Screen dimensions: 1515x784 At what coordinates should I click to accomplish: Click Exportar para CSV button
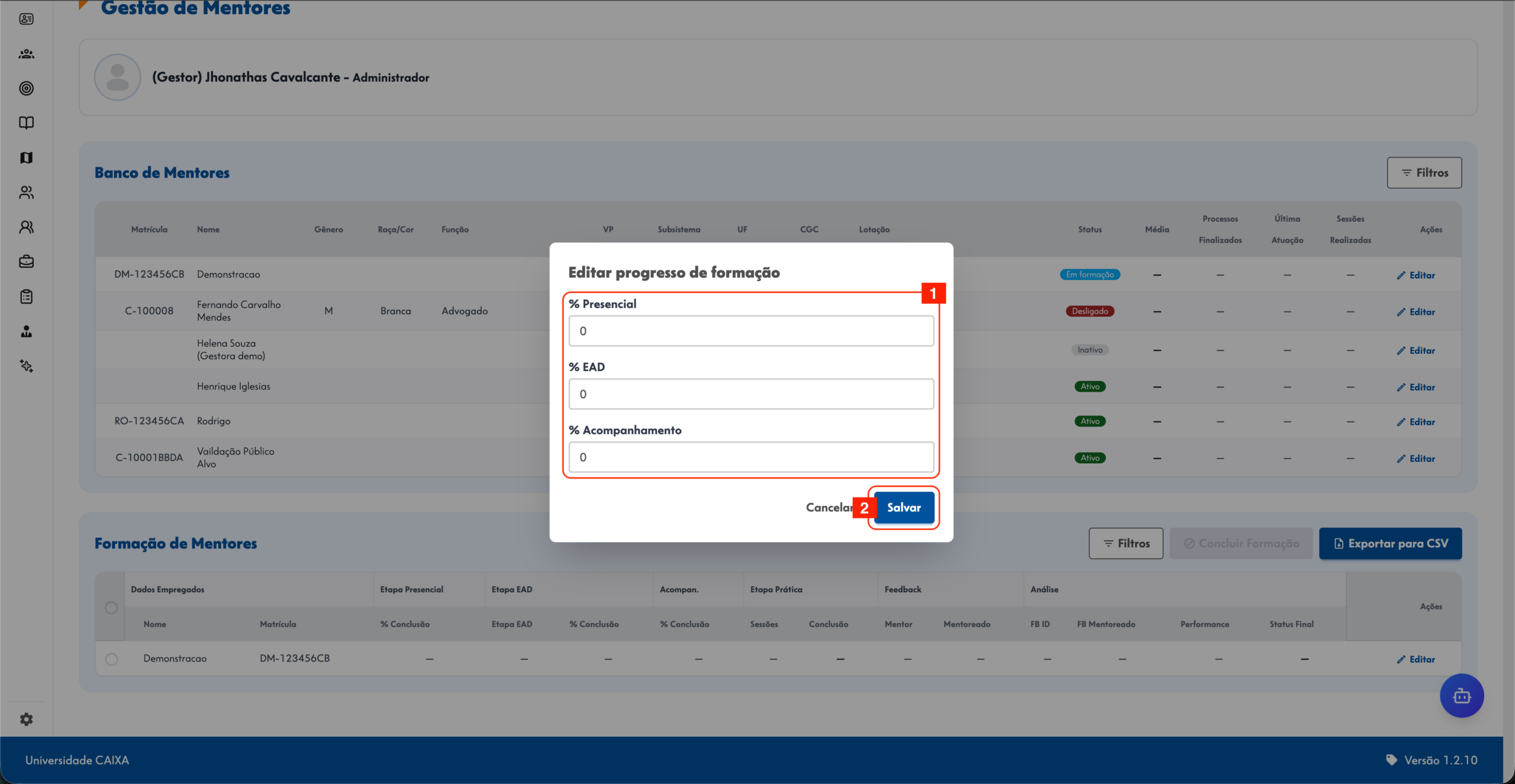[1390, 543]
